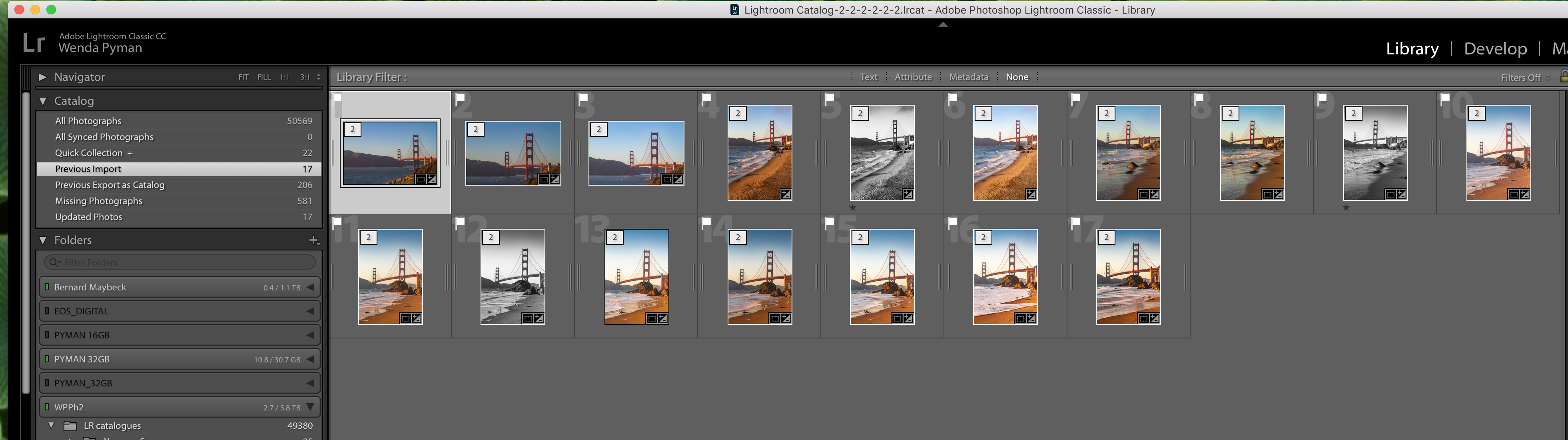The image size is (1568, 440).
Task: Click the one-star rating under photo 5
Action: [853, 207]
